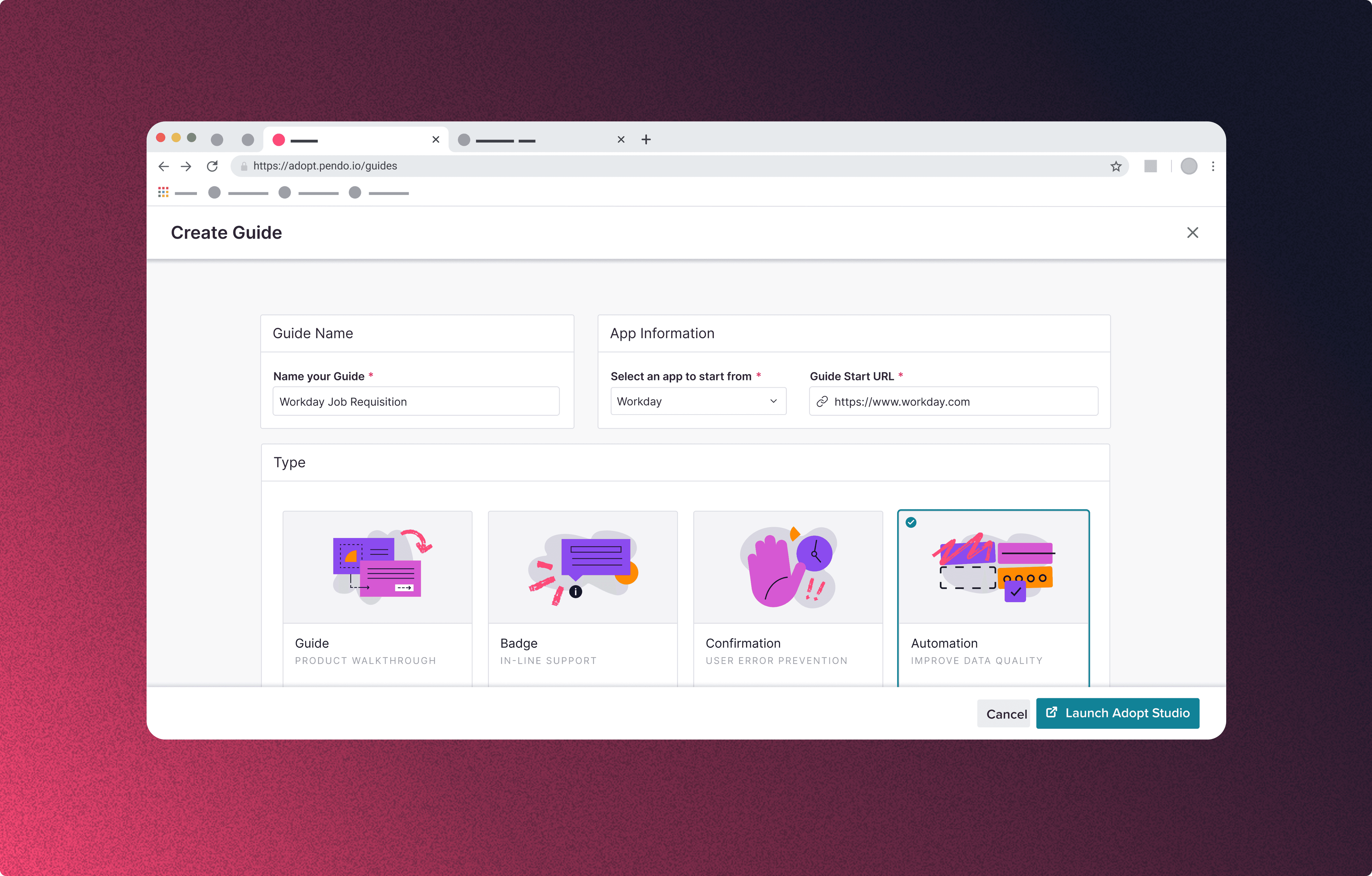The image size is (1372, 876).
Task: Reload the page with refresh icon
Action: tap(212, 166)
